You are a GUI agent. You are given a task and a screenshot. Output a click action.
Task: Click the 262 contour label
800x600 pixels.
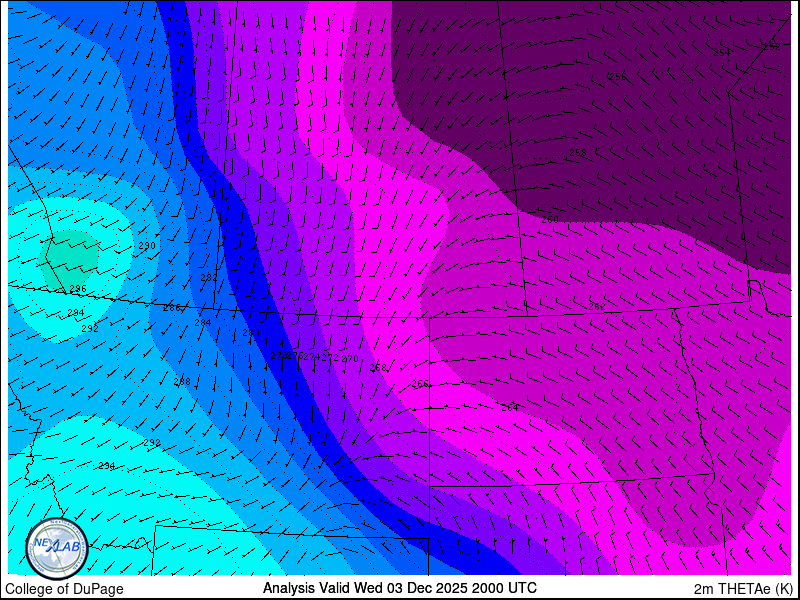597,307
